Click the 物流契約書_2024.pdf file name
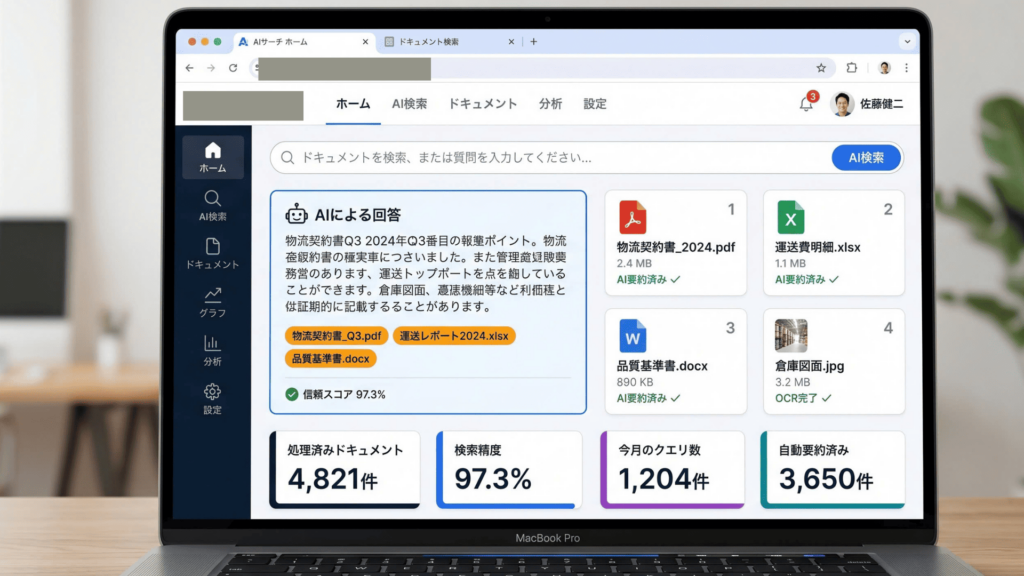Image resolution: width=1024 pixels, height=576 pixels. click(x=676, y=248)
